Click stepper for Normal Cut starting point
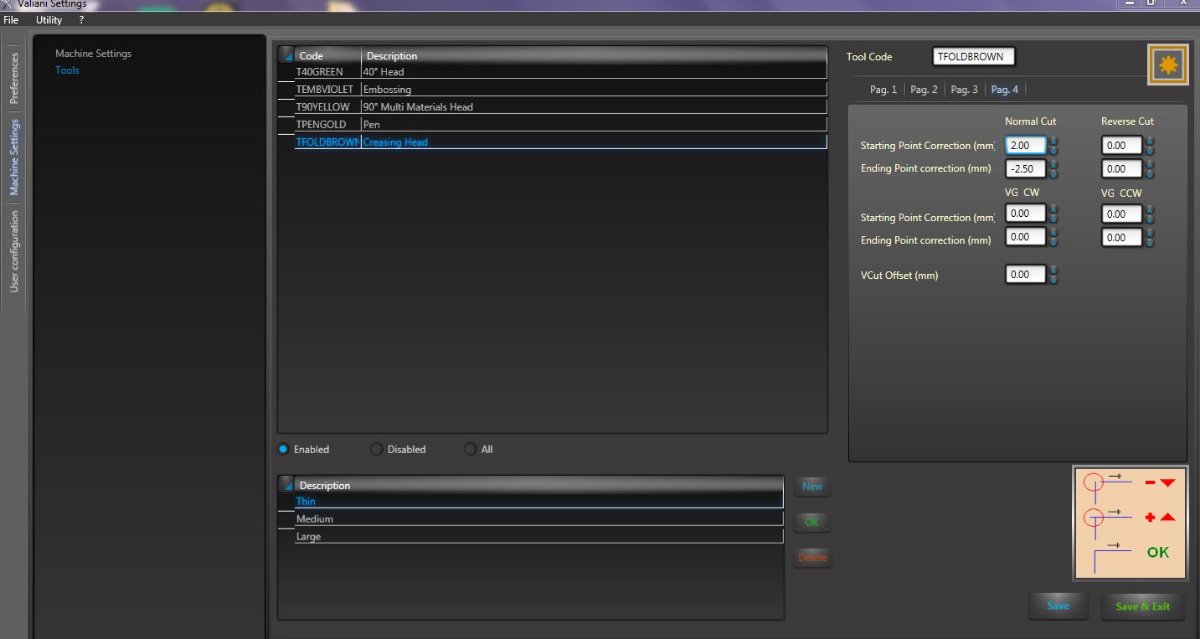The width and height of the screenshot is (1200, 639). click(x=1053, y=146)
